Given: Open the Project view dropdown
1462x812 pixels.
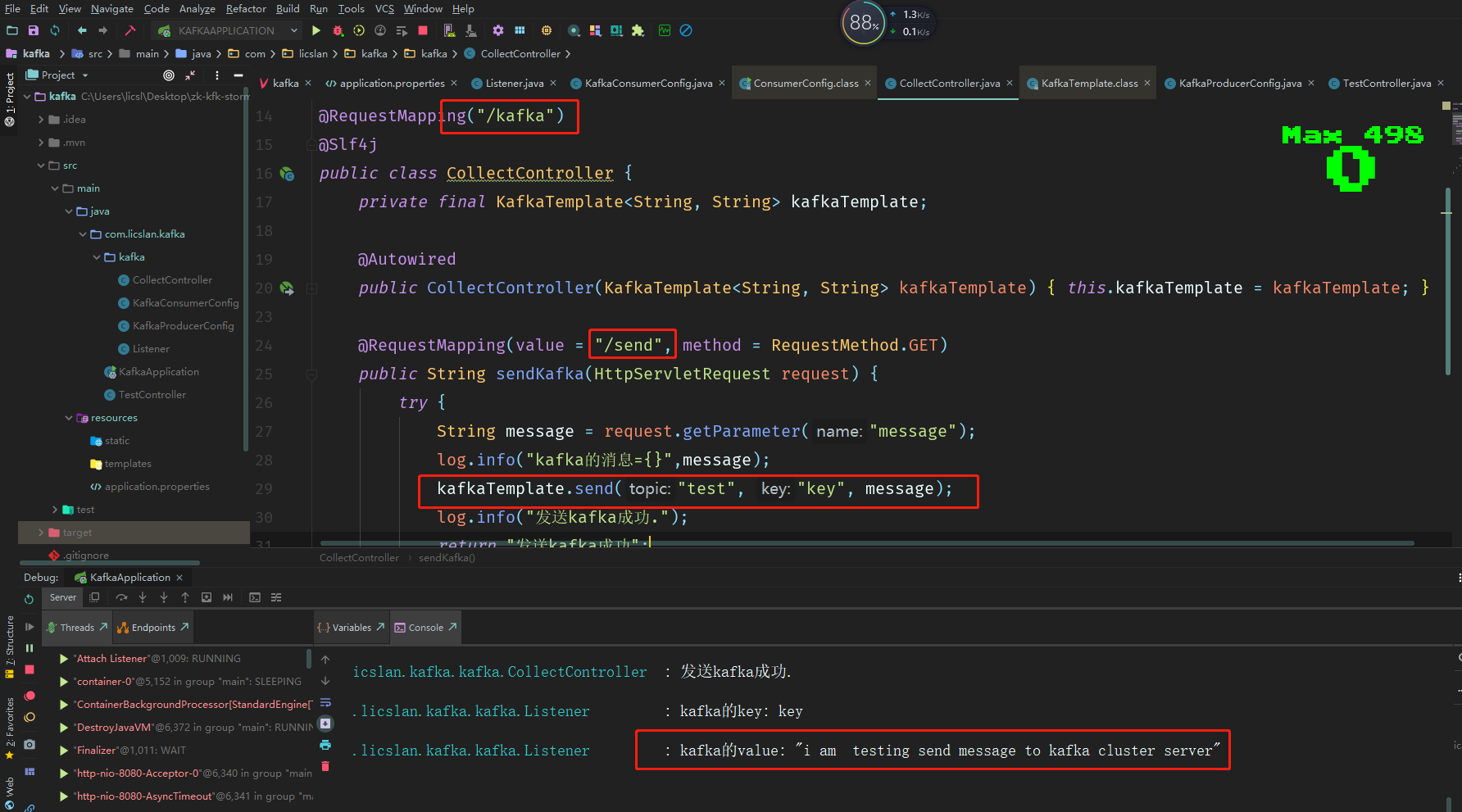Looking at the screenshot, I should tap(85, 75).
